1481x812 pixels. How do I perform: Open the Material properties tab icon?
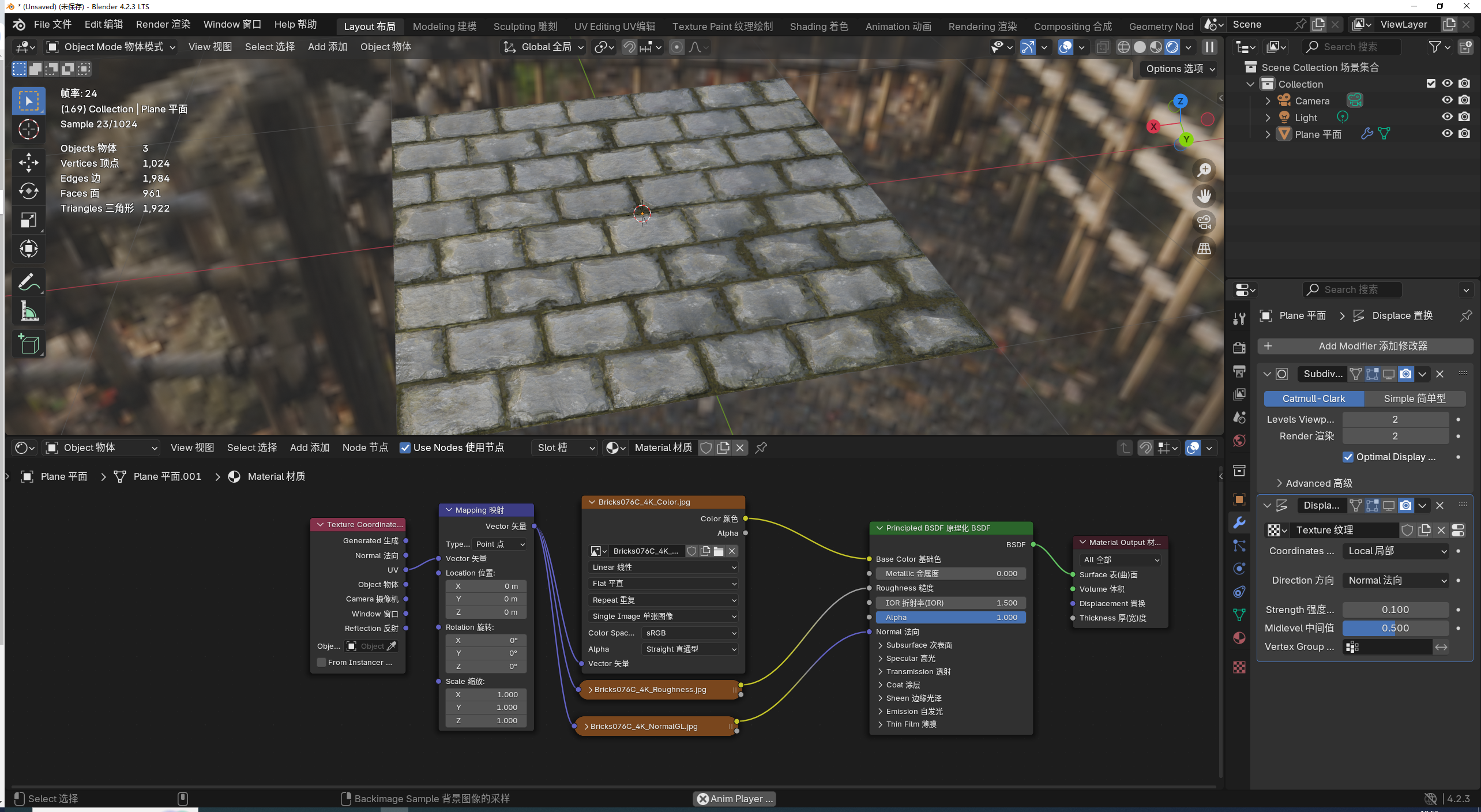coord(1239,638)
